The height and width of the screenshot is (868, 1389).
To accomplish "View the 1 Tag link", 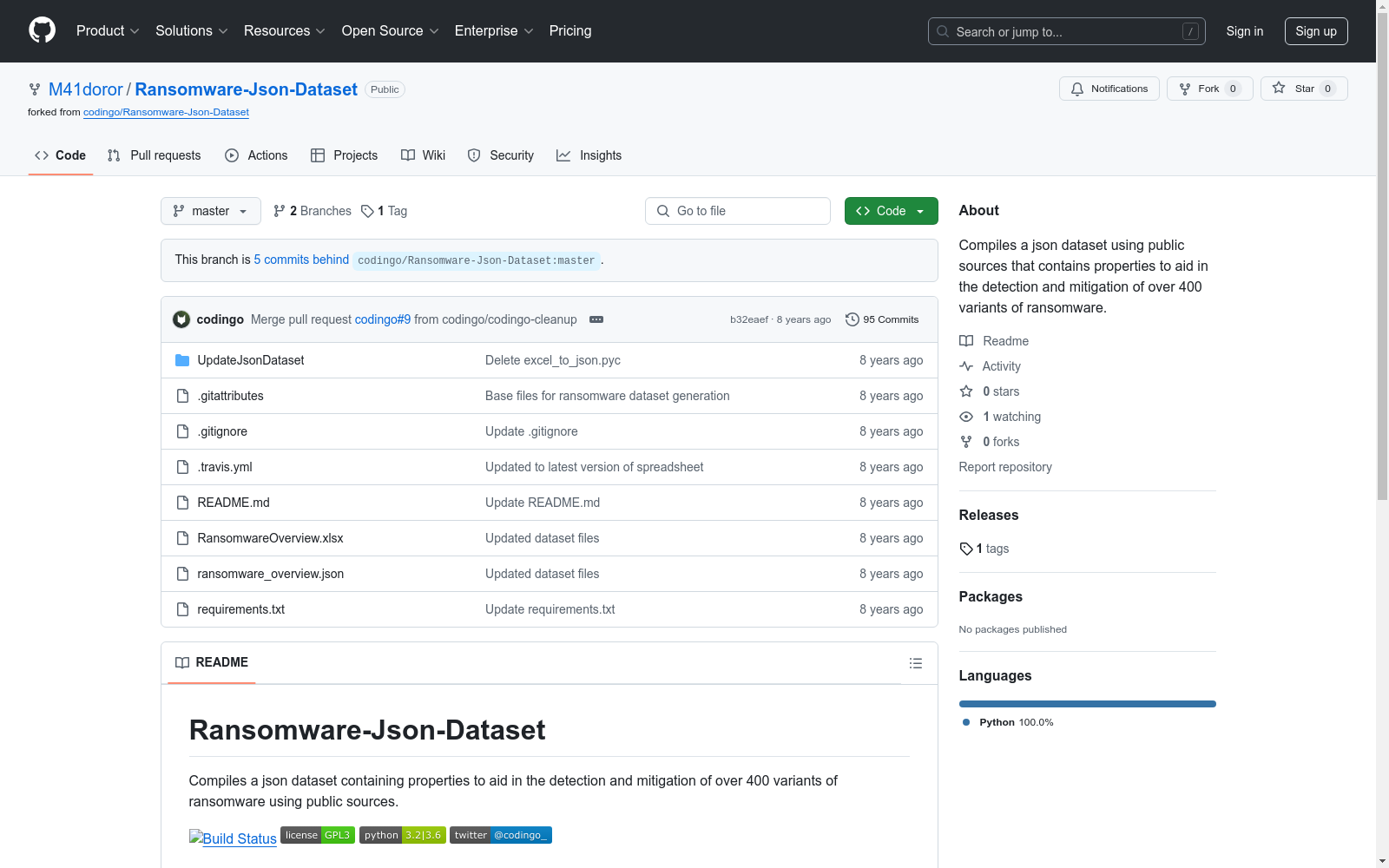I will pos(385,211).
